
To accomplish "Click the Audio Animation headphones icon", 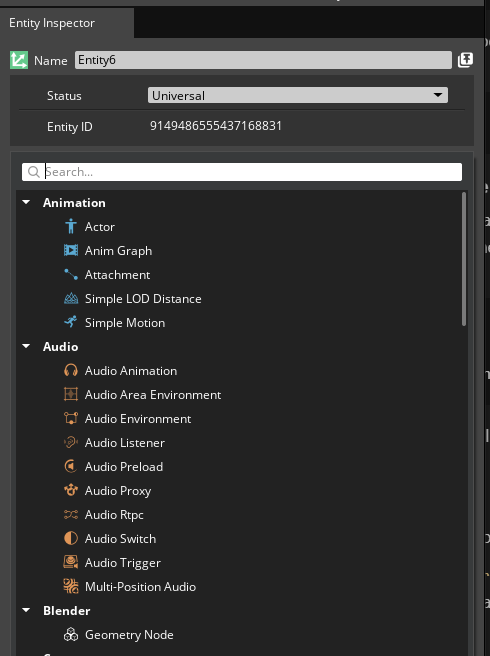I will click(x=71, y=370).
